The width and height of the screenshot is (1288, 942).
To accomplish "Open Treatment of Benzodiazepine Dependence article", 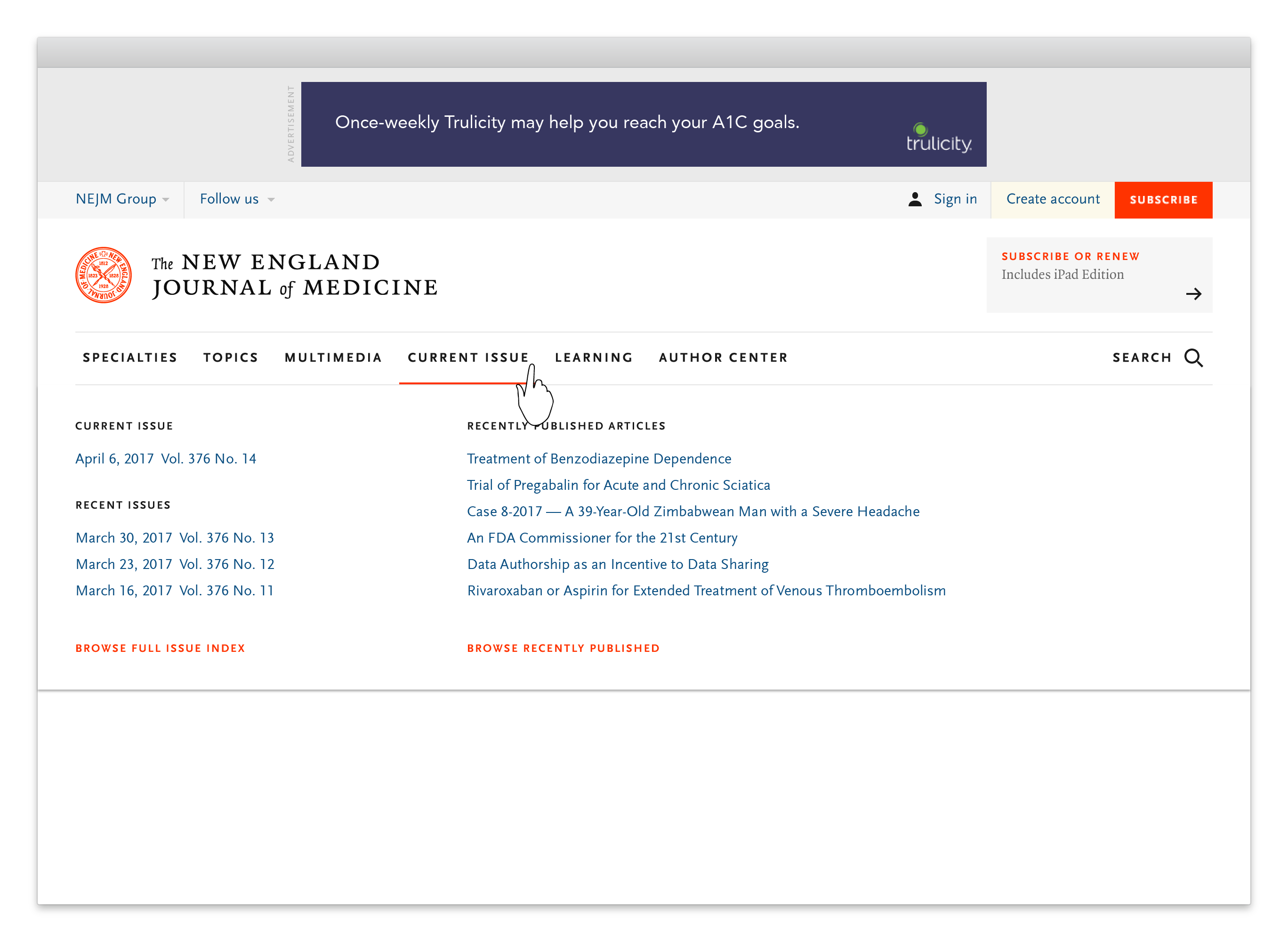I will 599,459.
